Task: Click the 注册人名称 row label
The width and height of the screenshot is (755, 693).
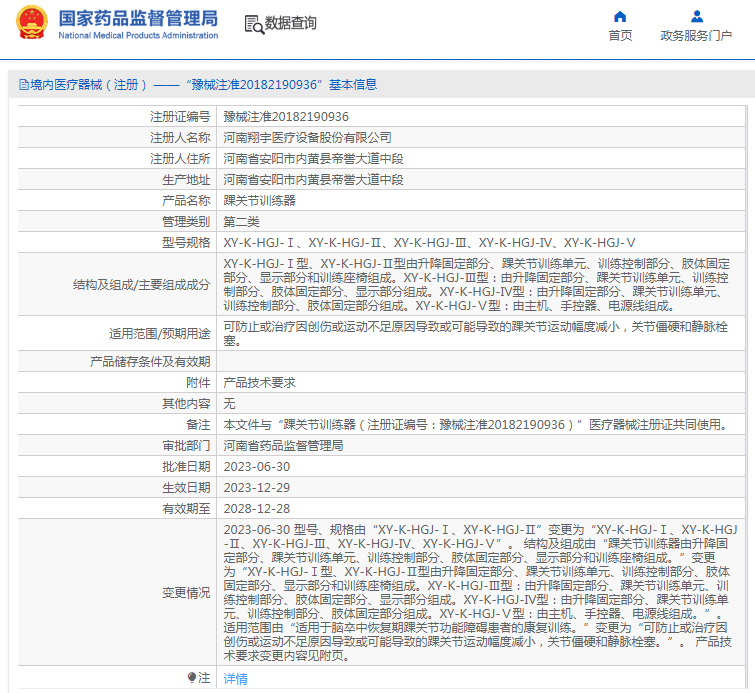Action: [x=180, y=138]
